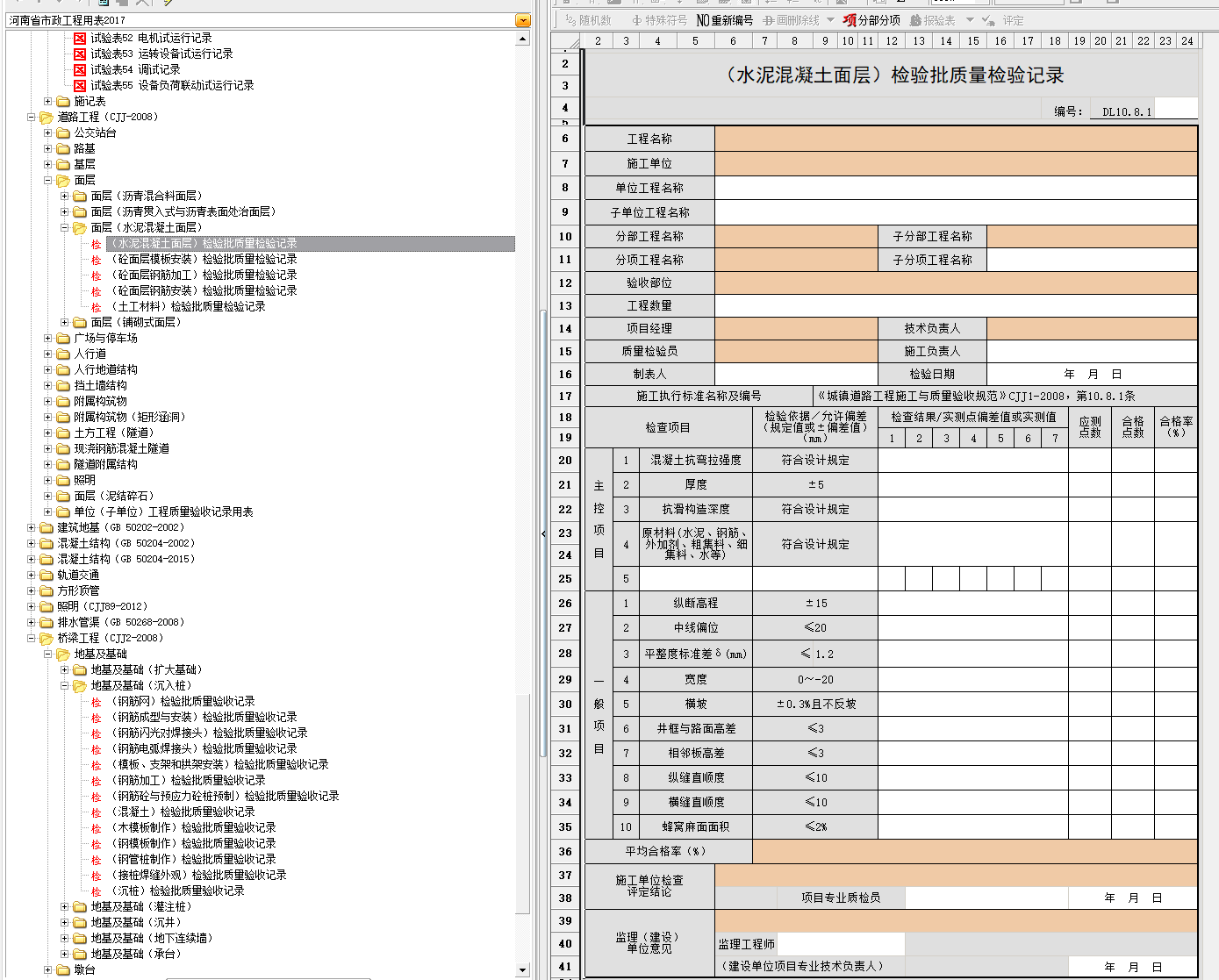Screen dimensions: 1219x980
Task: Click the 检 icon of 水泥混凝土面层 检验批质量检验记录
Action: (97, 244)
